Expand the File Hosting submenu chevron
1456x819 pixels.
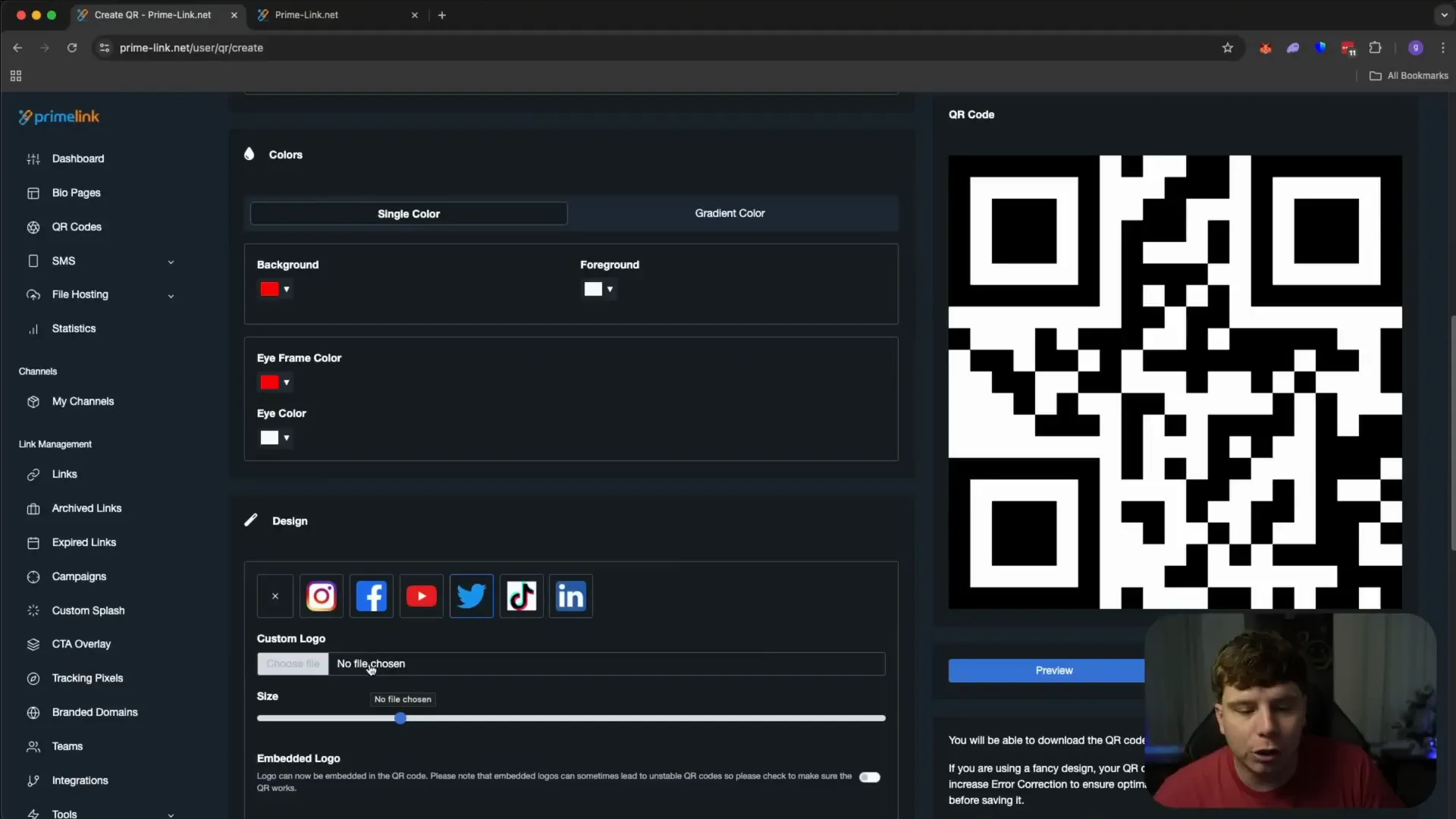[x=171, y=296]
